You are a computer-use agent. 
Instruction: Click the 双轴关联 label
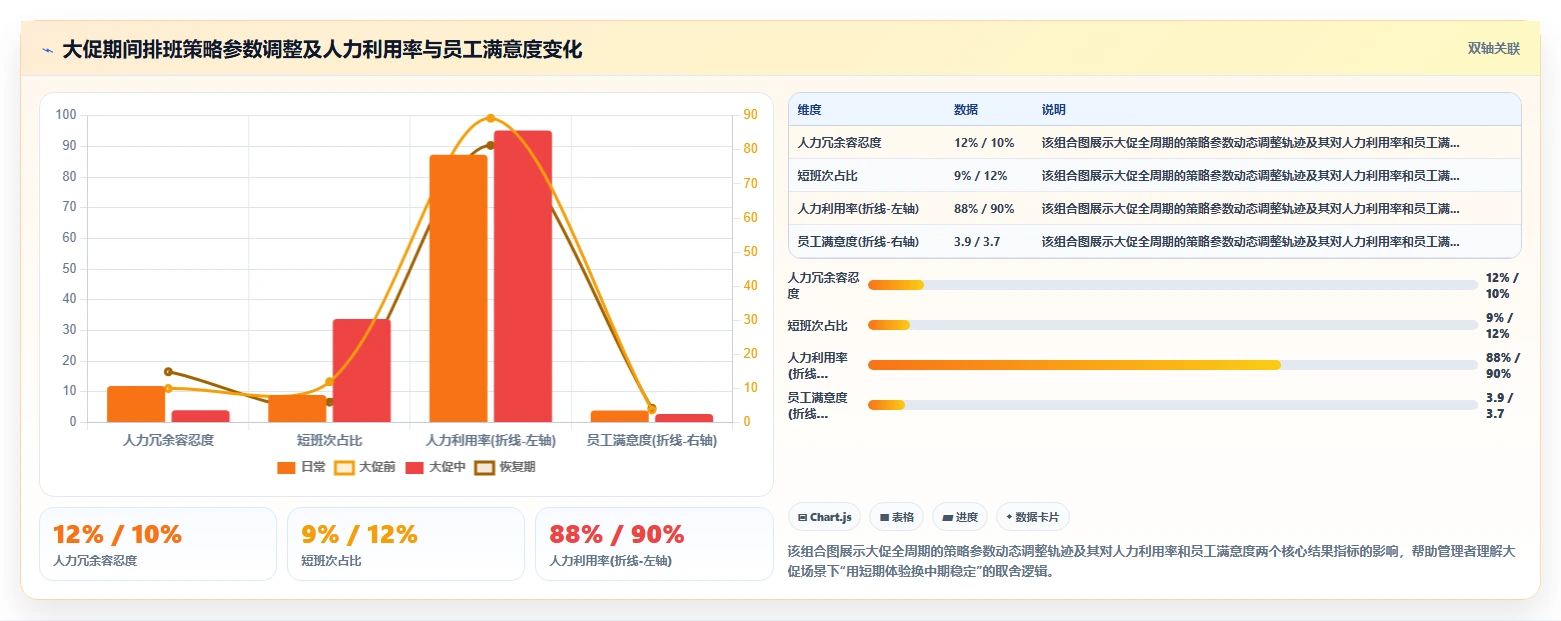click(1493, 49)
